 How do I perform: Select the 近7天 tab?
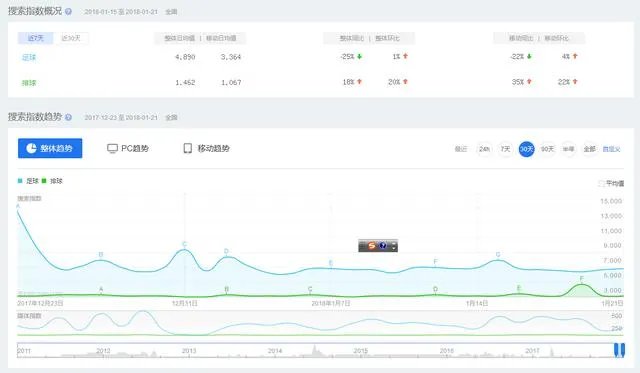coord(36,38)
